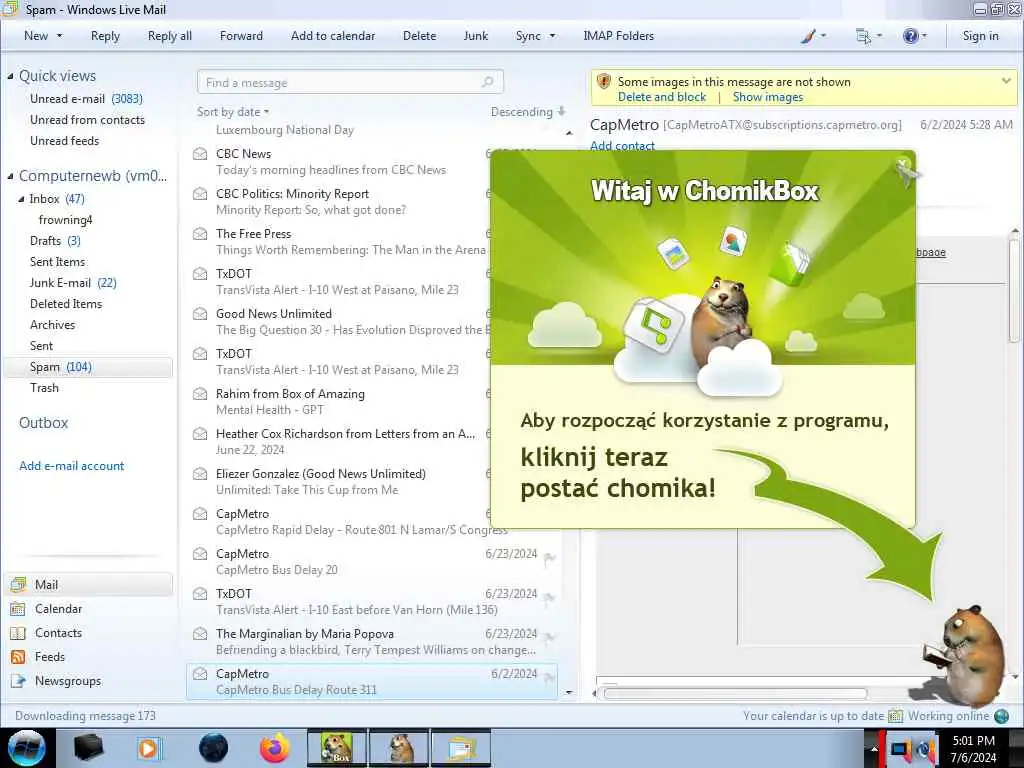The height and width of the screenshot is (768, 1024).
Task: Click envelope icon beside Good News Unlimited
Action: tap(200, 314)
